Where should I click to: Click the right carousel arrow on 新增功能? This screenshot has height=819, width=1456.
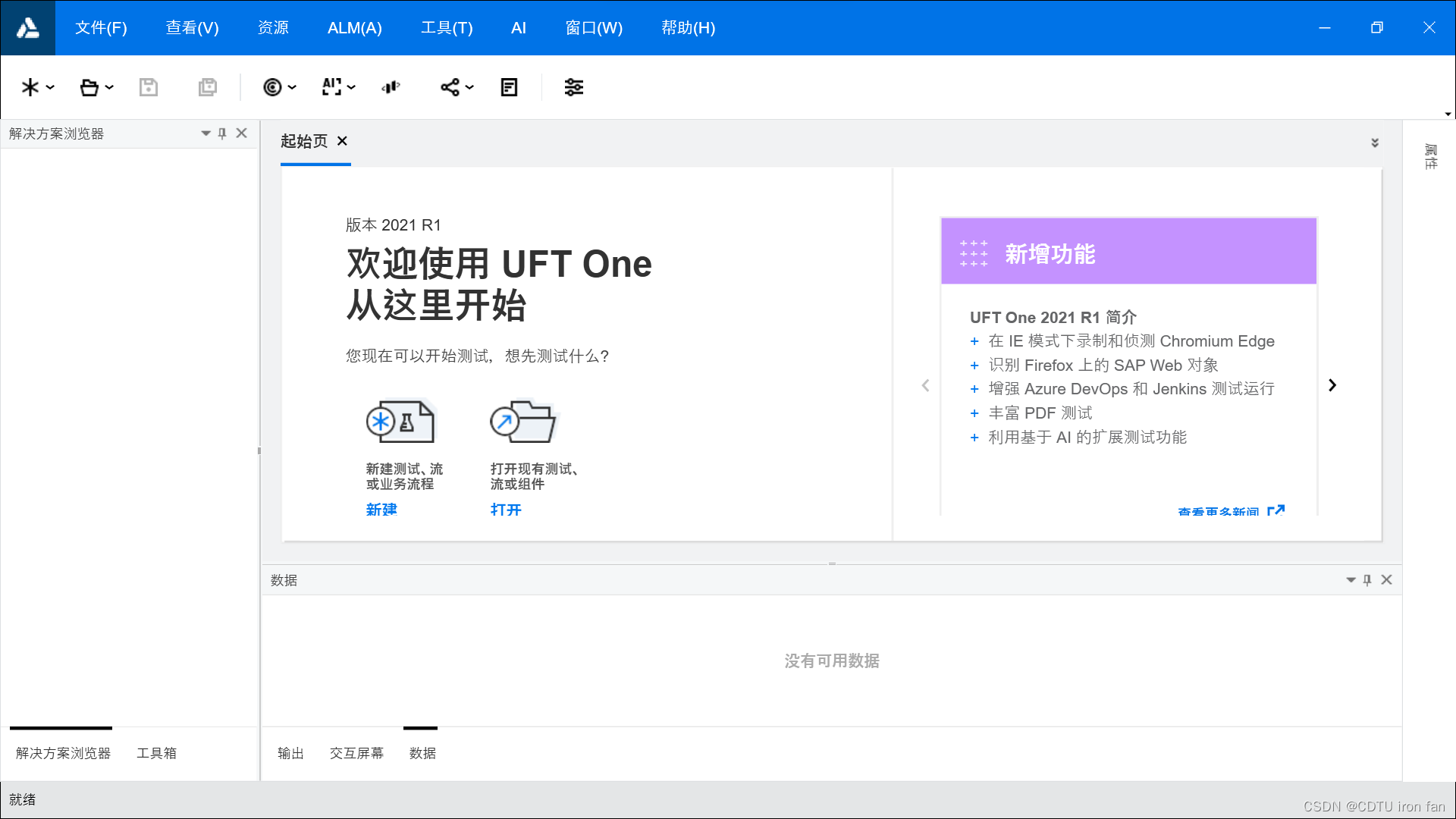[x=1332, y=385]
